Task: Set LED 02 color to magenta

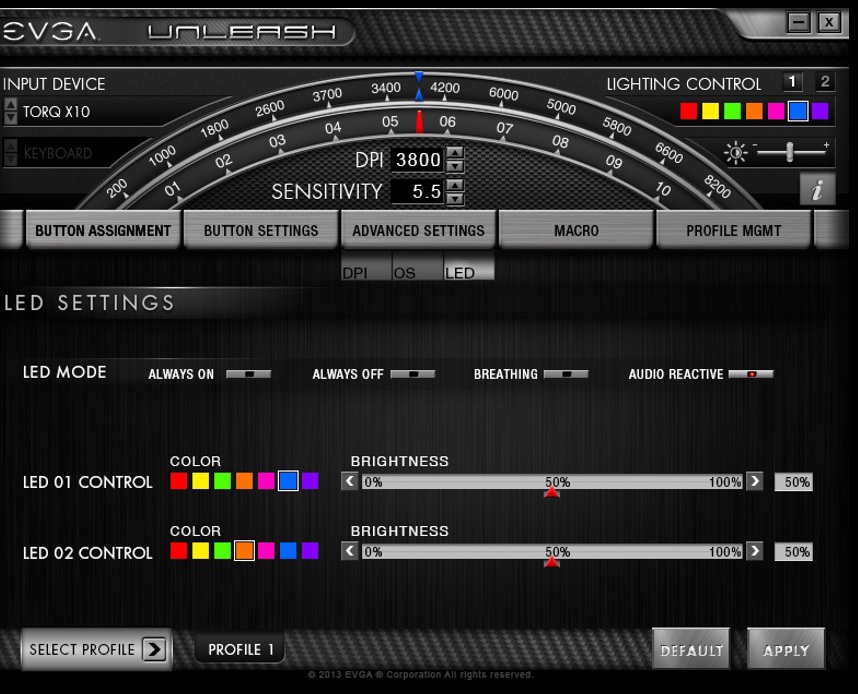Action: (266, 551)
